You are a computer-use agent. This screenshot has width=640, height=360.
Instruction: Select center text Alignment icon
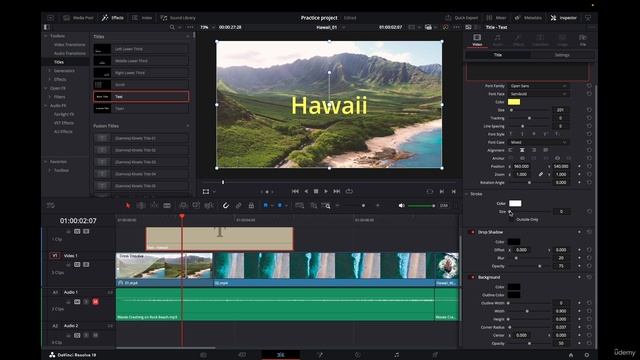pyautogui.click(x=522, y=150)
